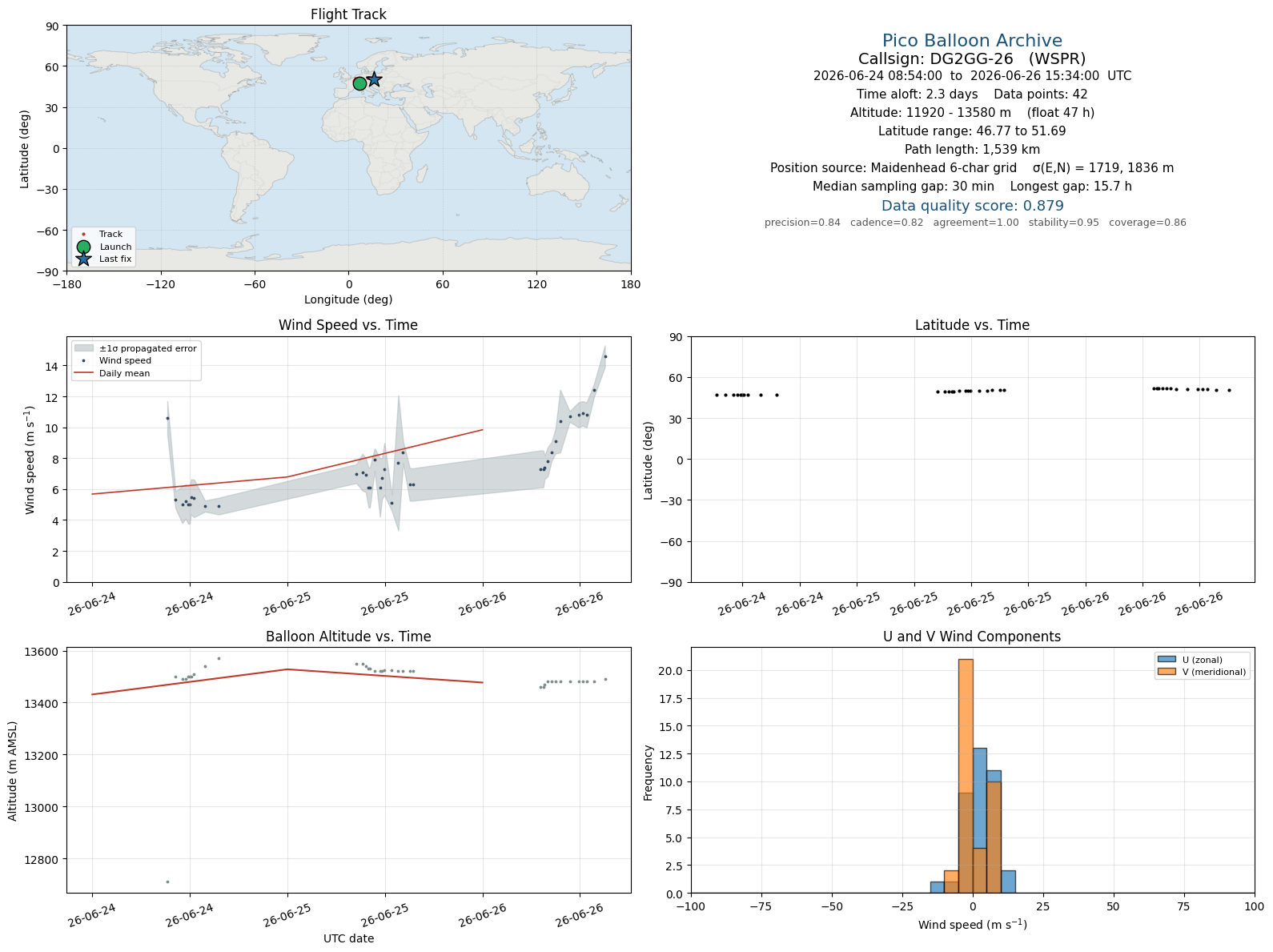The image size is (1273, 952).
Task: Click the histogram's Wind speed x-axis label
Action: coord(972,925)
